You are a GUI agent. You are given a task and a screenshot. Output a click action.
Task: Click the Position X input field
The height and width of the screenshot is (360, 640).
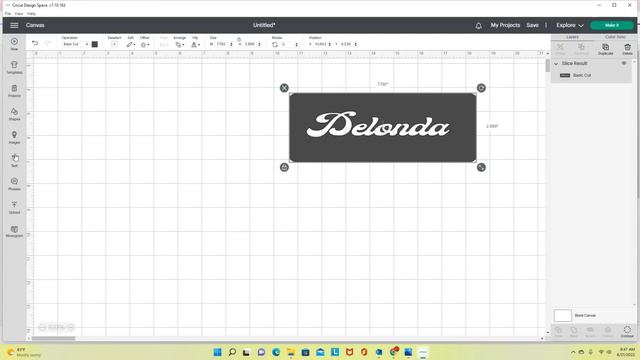coord(321,44)
